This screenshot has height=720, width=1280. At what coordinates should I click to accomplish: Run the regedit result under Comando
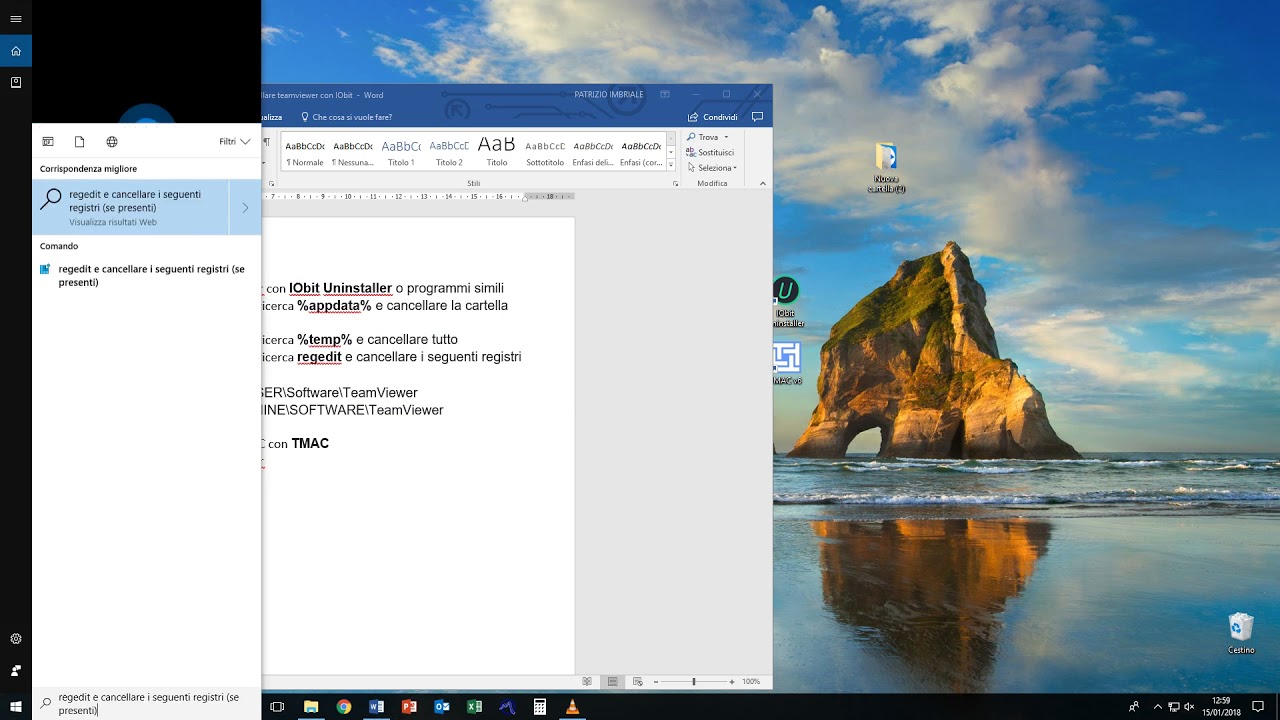146,275
